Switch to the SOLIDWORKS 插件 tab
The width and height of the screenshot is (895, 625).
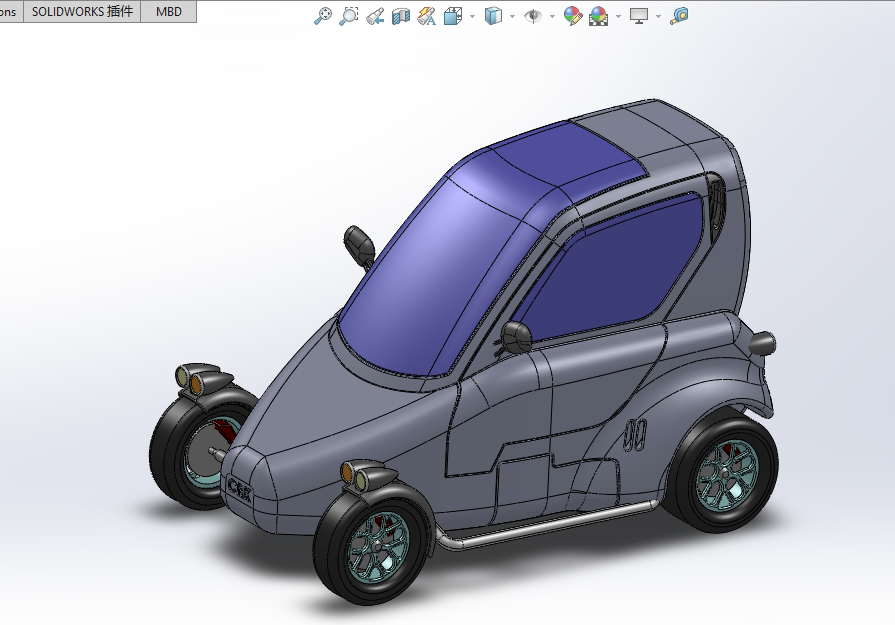(x=82, y=12)
